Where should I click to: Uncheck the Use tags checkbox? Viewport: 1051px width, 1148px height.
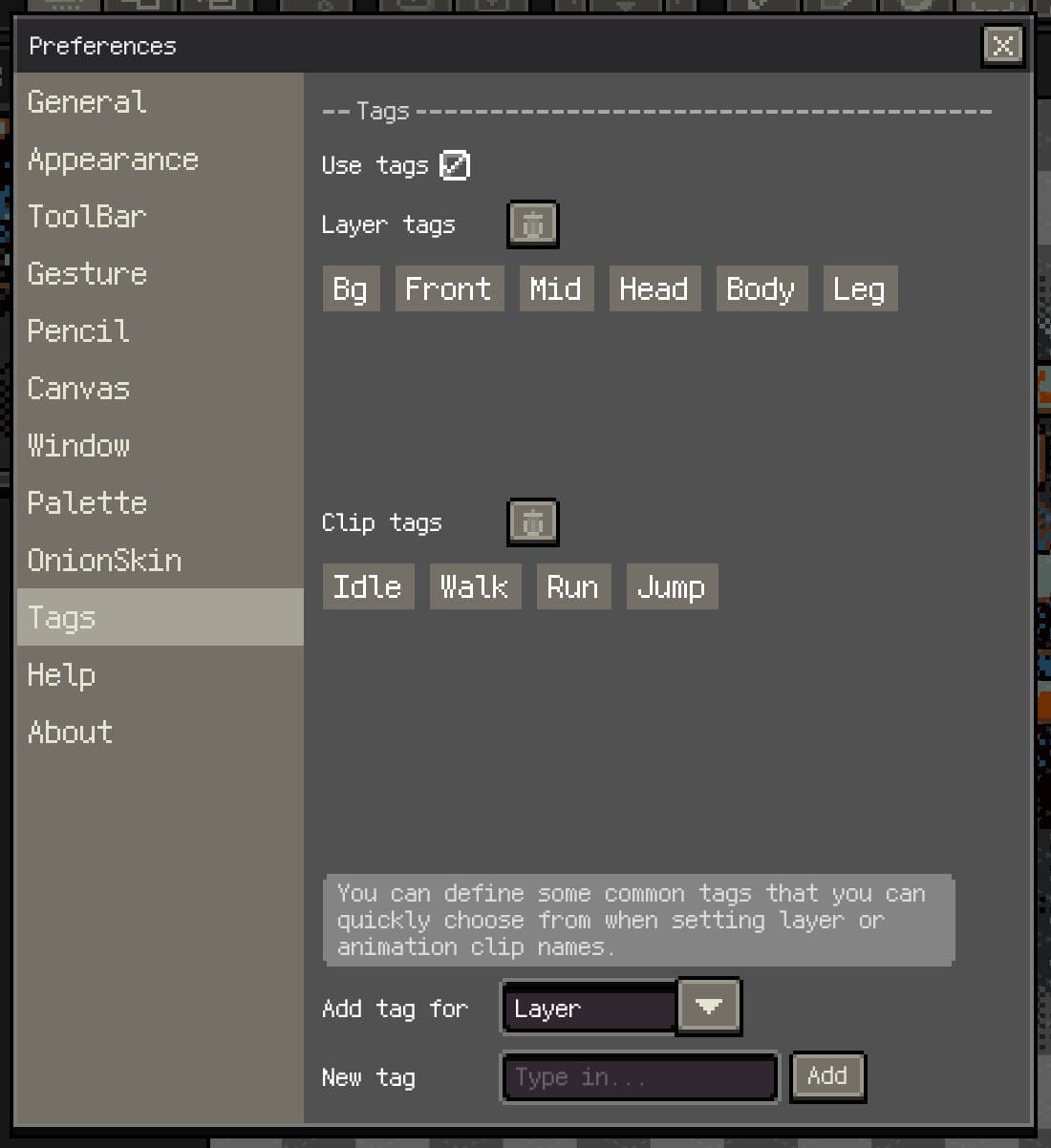point(455,165)
